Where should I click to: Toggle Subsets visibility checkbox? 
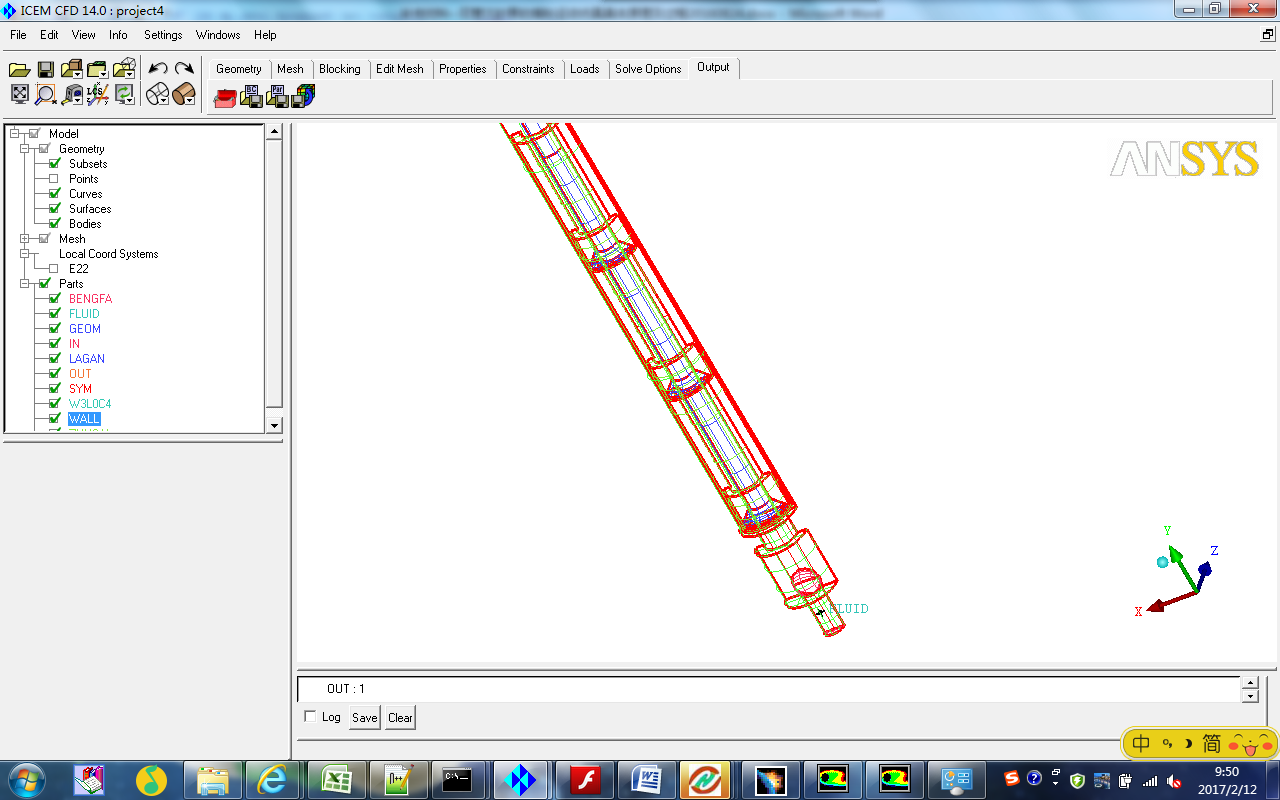tap(55, 164)
